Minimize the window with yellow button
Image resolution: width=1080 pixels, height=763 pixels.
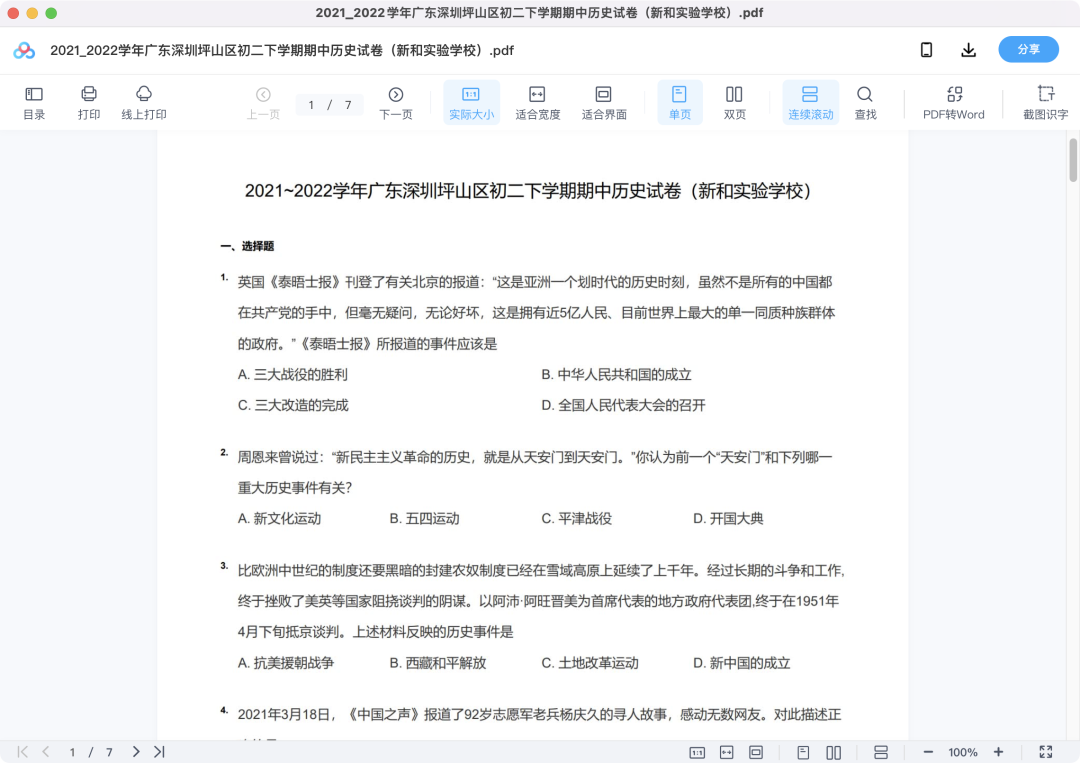tap(32, 13)
